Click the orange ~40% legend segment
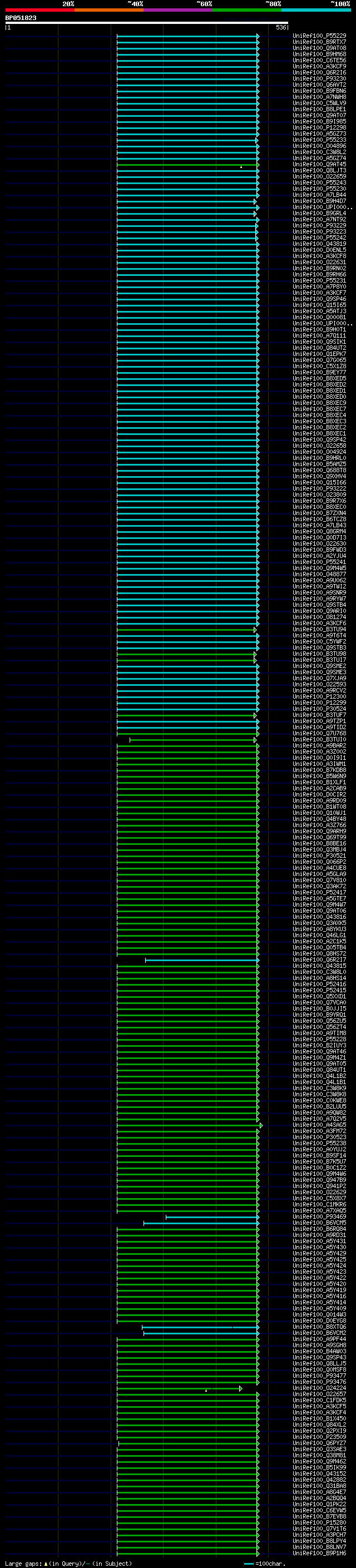 pyautogui.click(x=109, y=10)
